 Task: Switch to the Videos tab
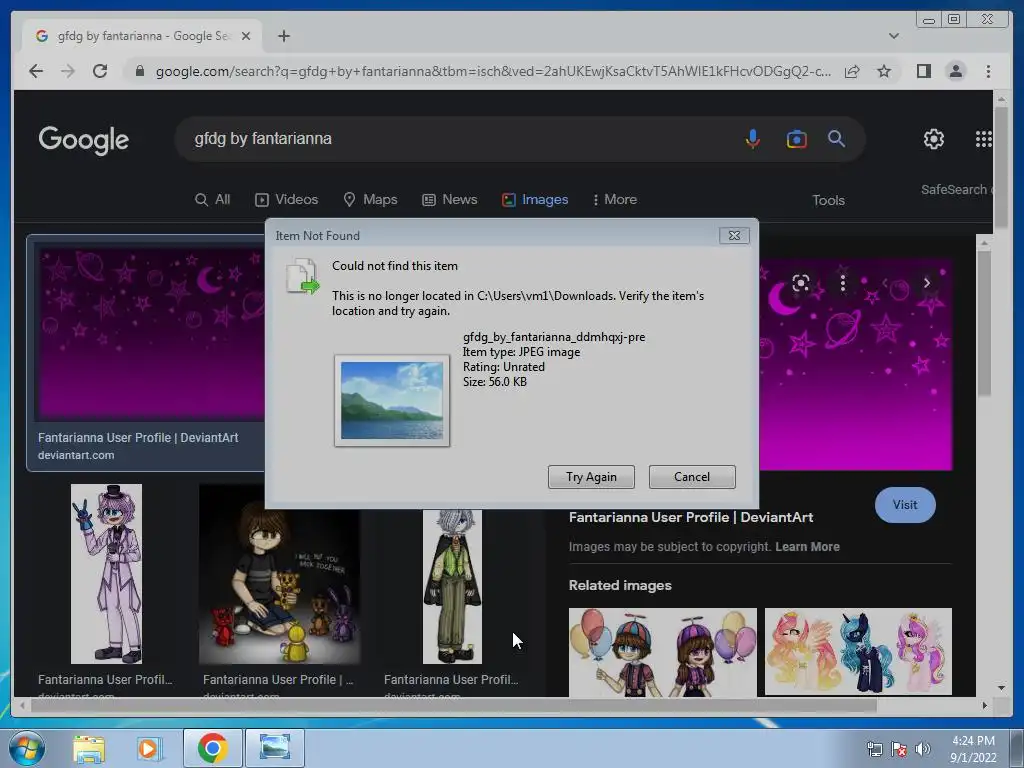tap(287, 199)
